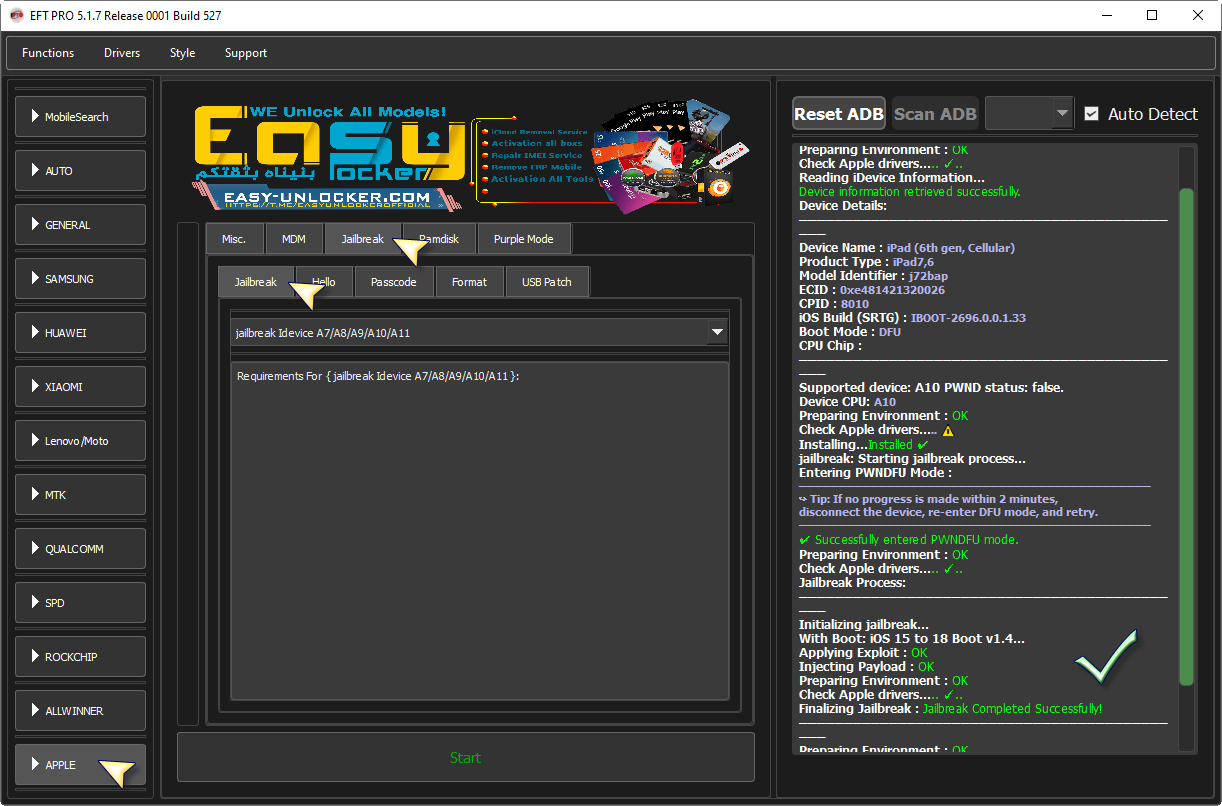Viewport: 1222px width, 806px height.
Task: Expand the ROCKCHIP section
Action: pos(81,657)
